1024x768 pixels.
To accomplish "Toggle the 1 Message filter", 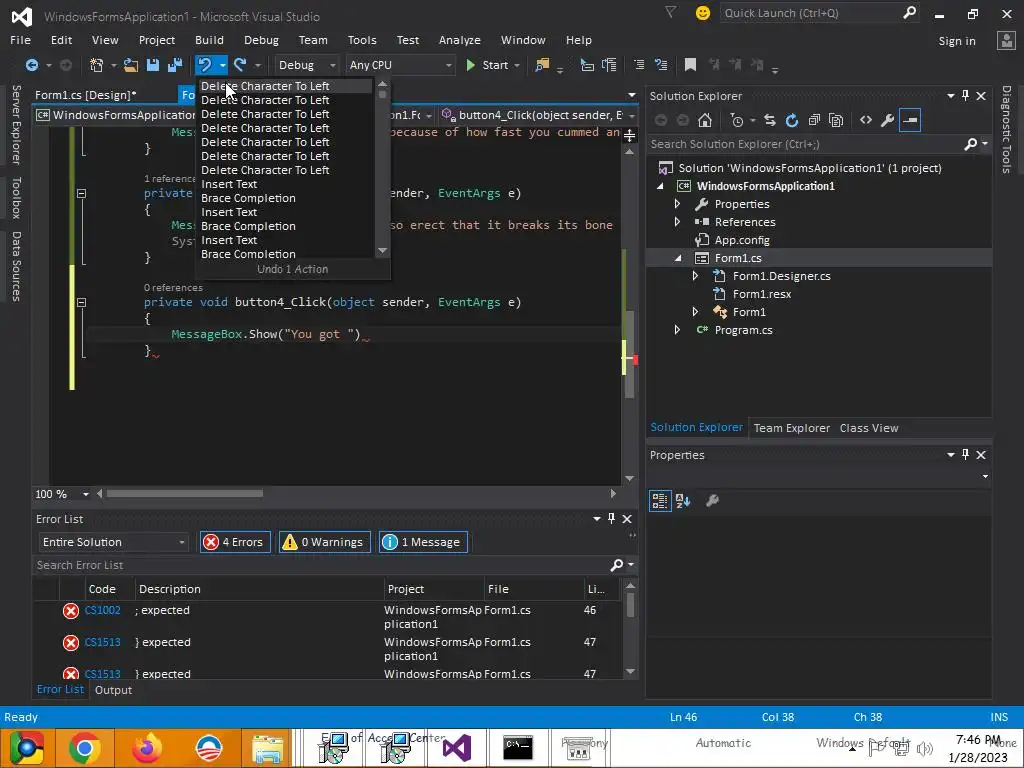I will pyautogui.click(x=423, y=542).
